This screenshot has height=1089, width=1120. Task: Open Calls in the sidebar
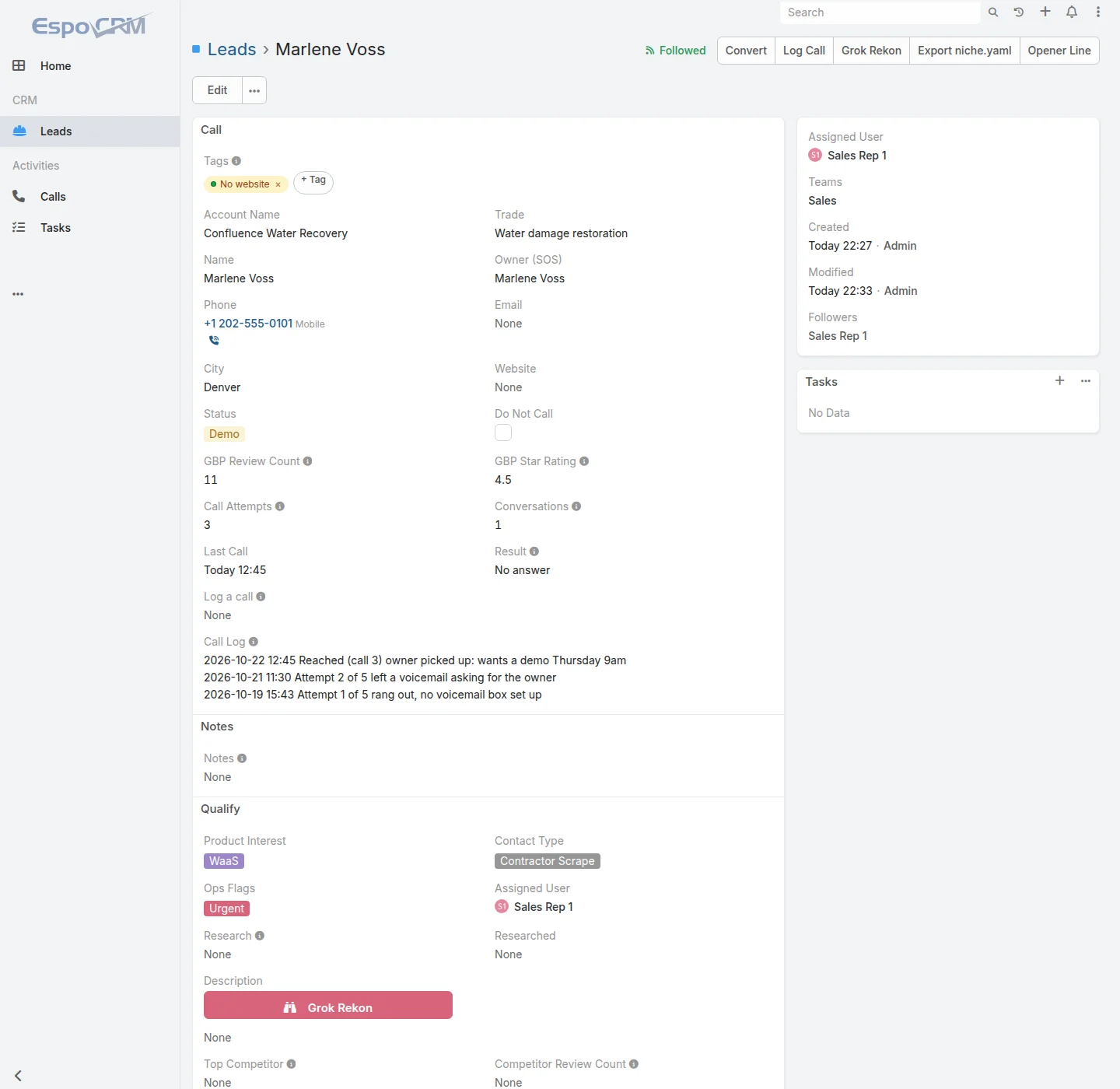(x=90, y=197)
